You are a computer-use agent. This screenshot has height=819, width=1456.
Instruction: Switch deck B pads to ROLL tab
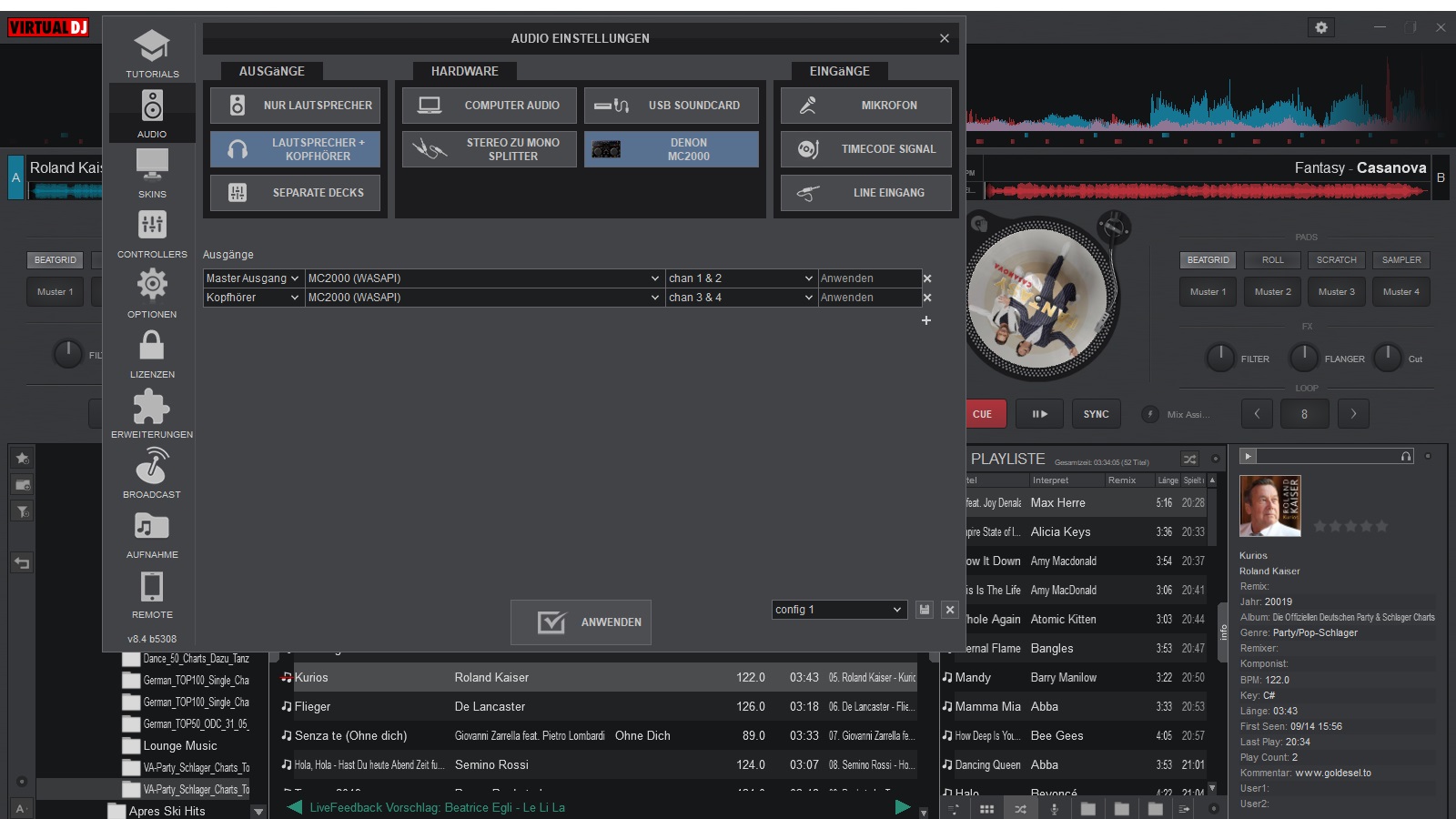point(1272,260)
